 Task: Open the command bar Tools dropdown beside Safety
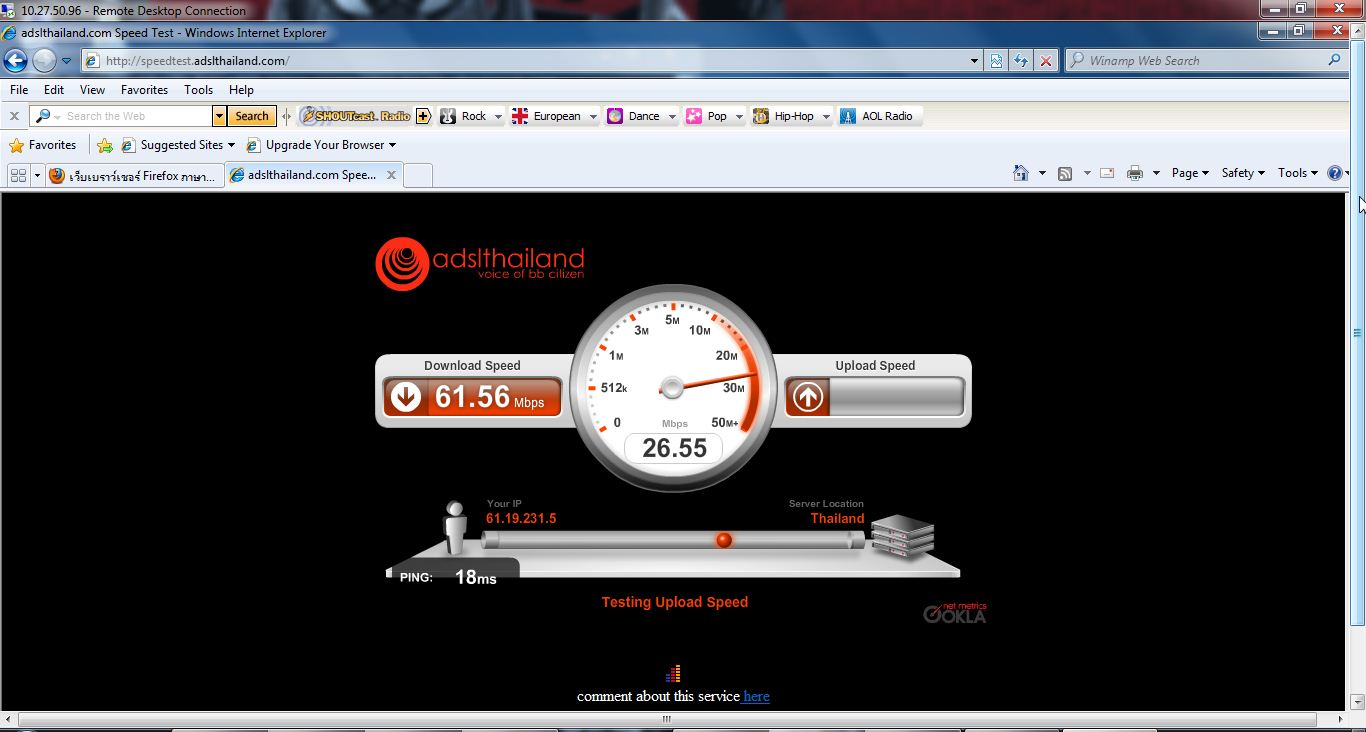[x=1298, y=173]
